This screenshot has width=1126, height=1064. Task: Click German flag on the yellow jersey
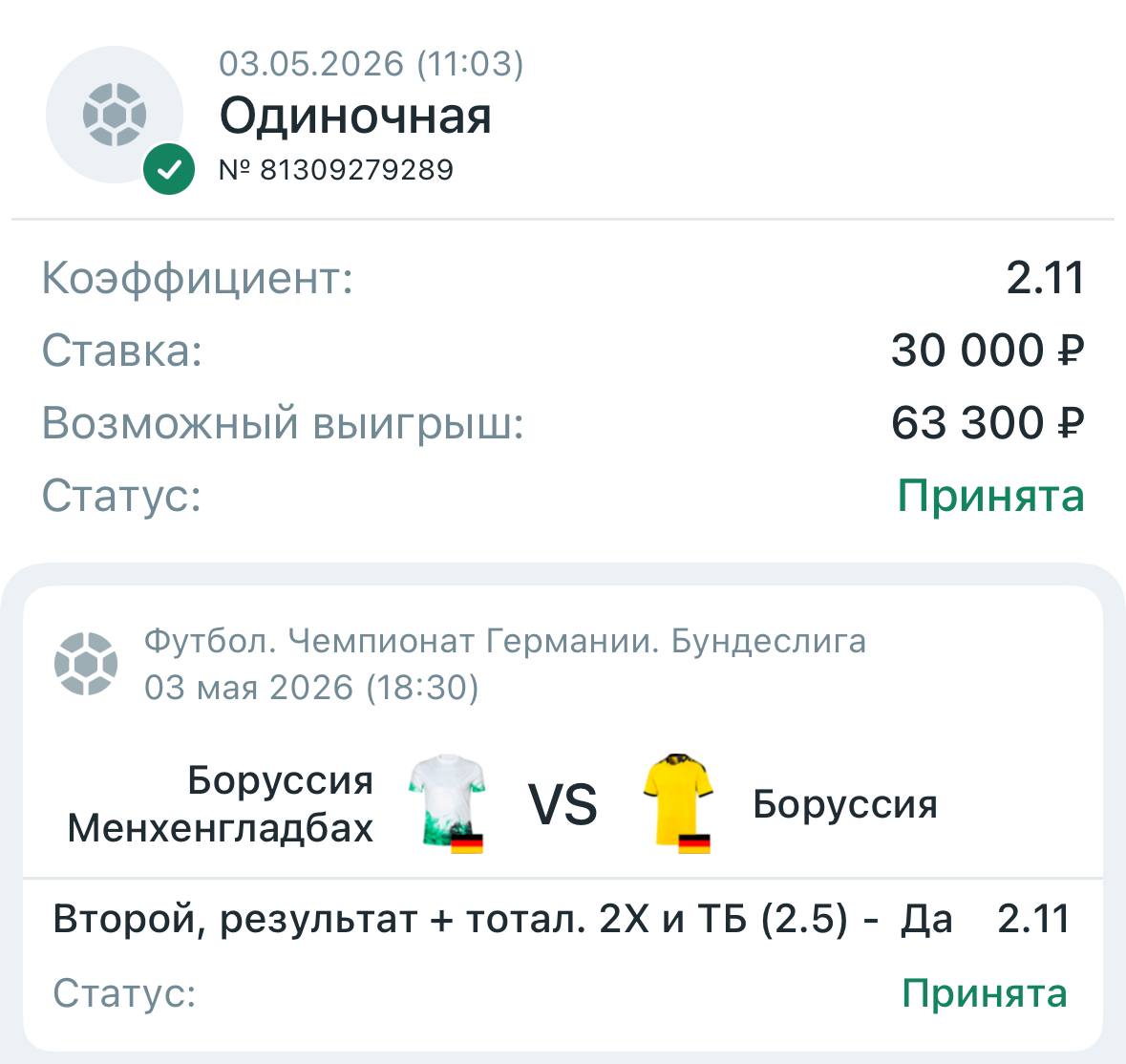pos(694,843)
